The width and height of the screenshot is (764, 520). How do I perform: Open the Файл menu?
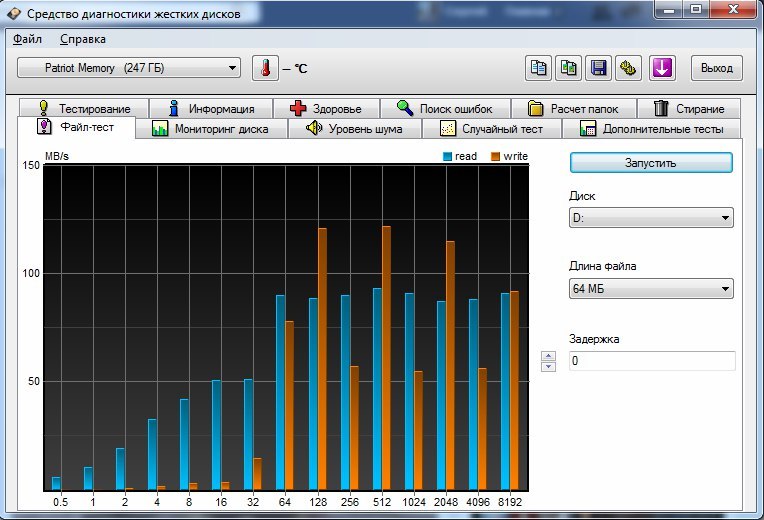[x=28, y=39]
